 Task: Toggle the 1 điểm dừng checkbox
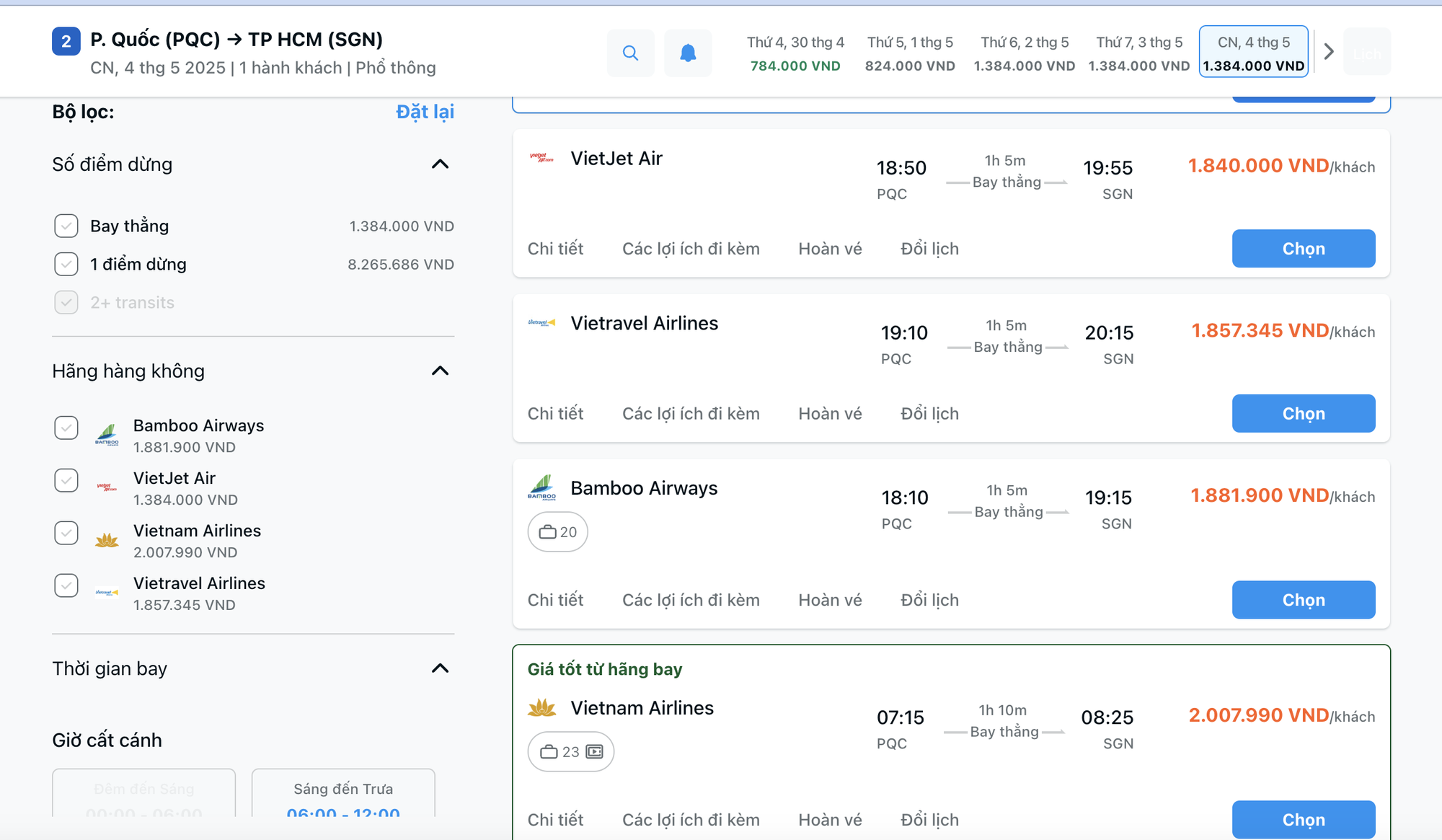(66, 265)
